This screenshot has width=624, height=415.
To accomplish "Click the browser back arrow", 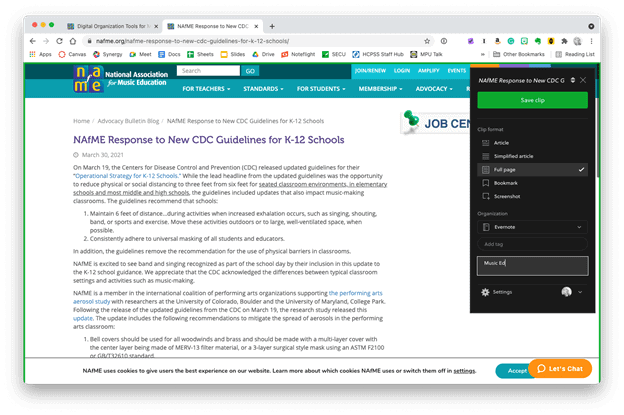I will (x=33, y=41).
